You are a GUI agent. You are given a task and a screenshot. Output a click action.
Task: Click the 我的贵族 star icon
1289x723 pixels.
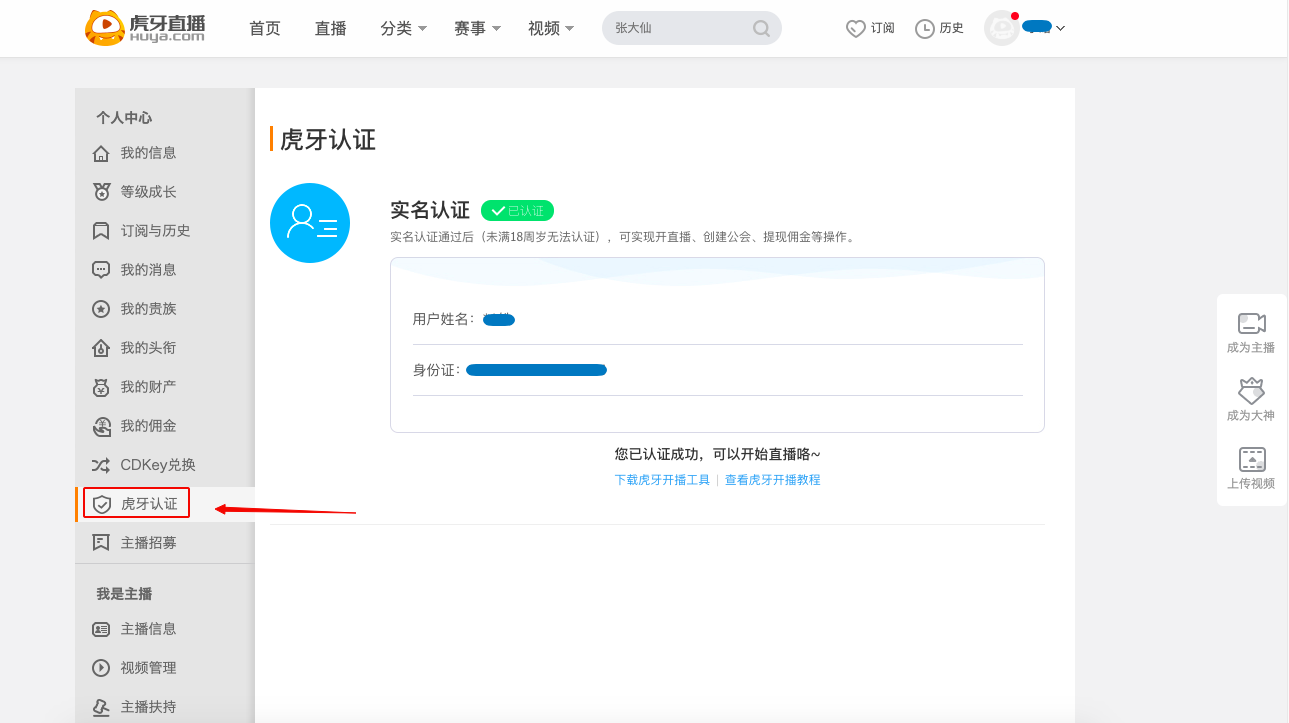click(x=101, y=309)
